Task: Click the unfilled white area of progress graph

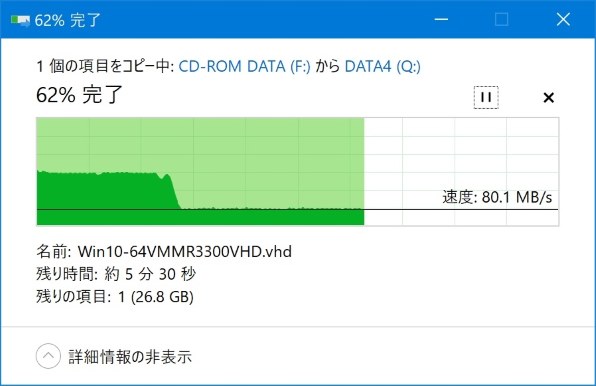Action: pos(461,152)
